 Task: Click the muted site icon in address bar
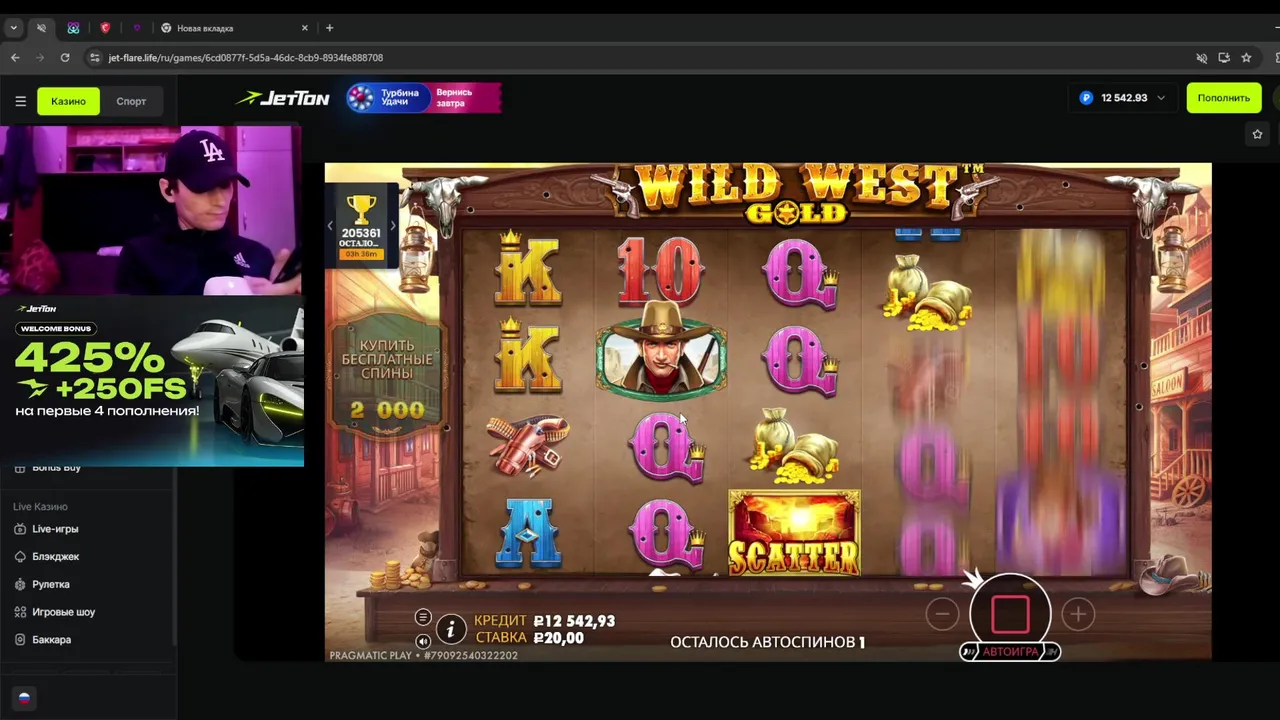(1202, 58)
